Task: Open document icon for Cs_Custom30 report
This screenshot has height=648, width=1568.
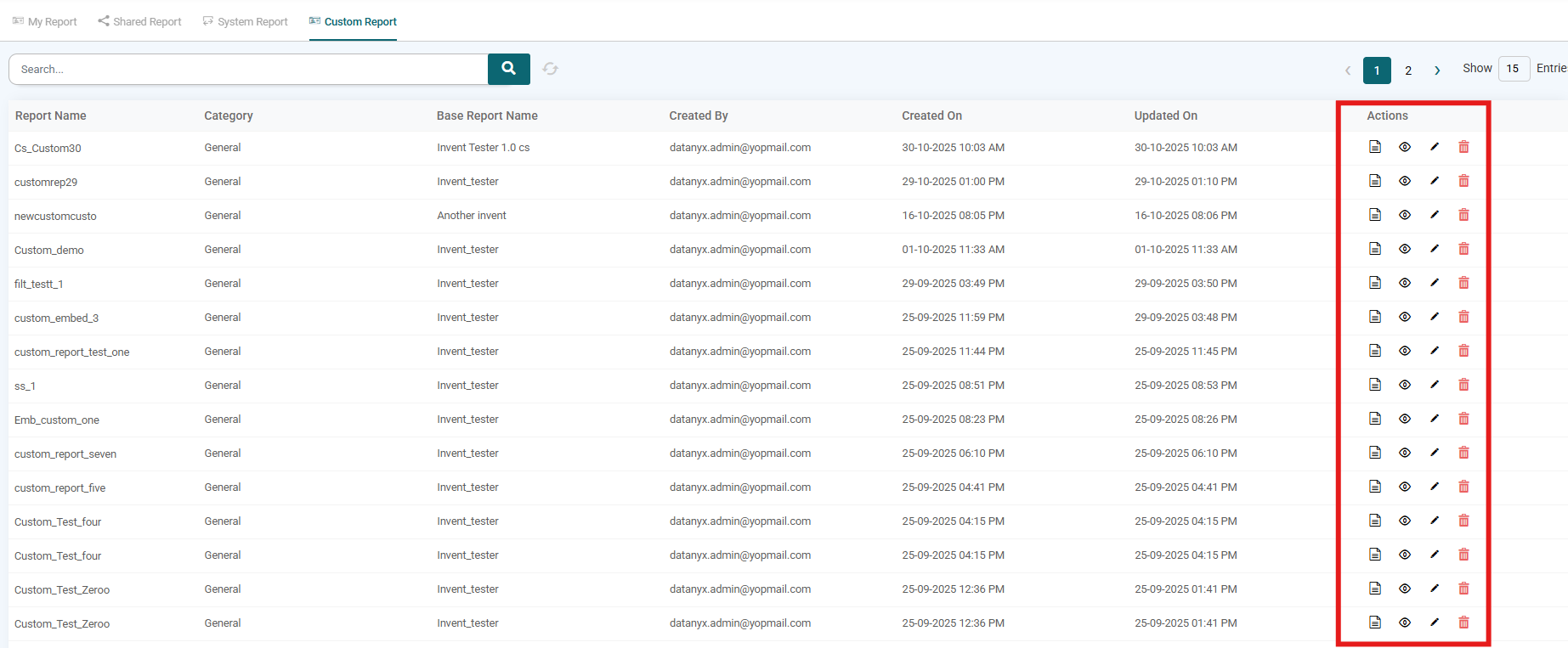Action: point(1375,147)
